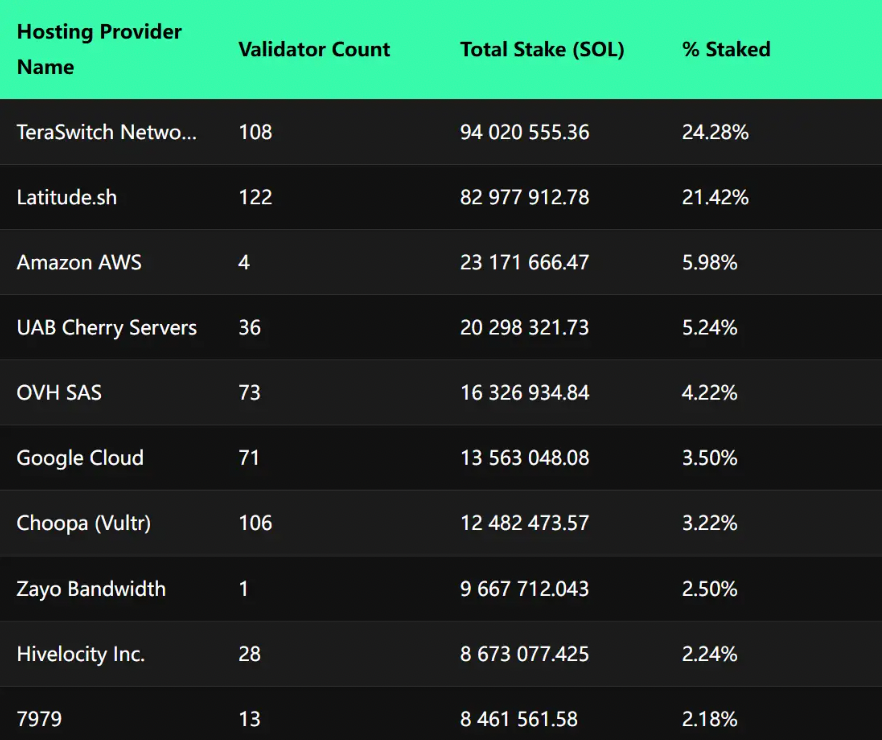Viewport: 882px width, 740px height.
Task: Click the stake value 8 673 077.425
Action: [525, 654]
